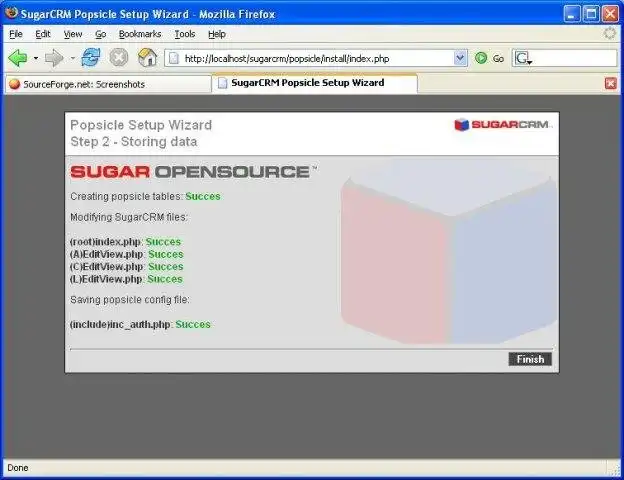
Task: Click the "(A)EditView.php" file name
Action: pyautogui.click(x=106, y=254)
